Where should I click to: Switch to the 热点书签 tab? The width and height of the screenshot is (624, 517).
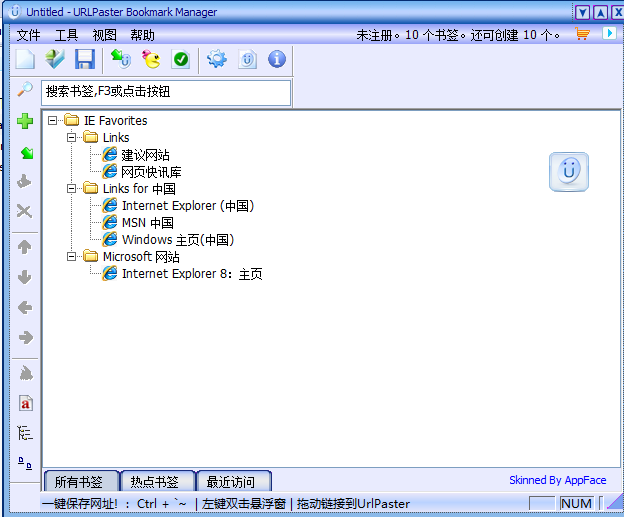coord(157,482)
